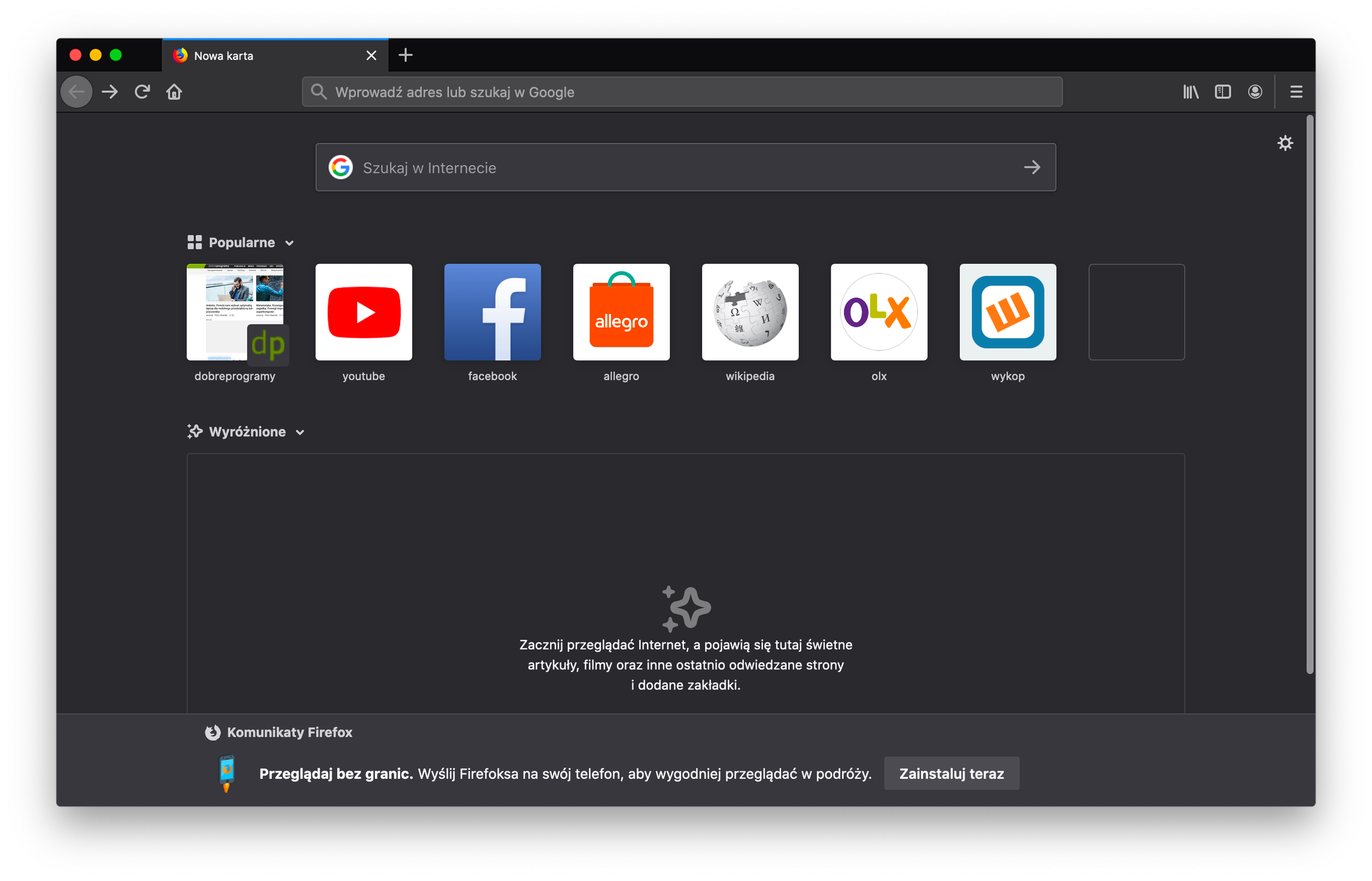The image size is (1372, 881).
Task: Collapse the Wyróżnione section
Action: coord(300,432)
